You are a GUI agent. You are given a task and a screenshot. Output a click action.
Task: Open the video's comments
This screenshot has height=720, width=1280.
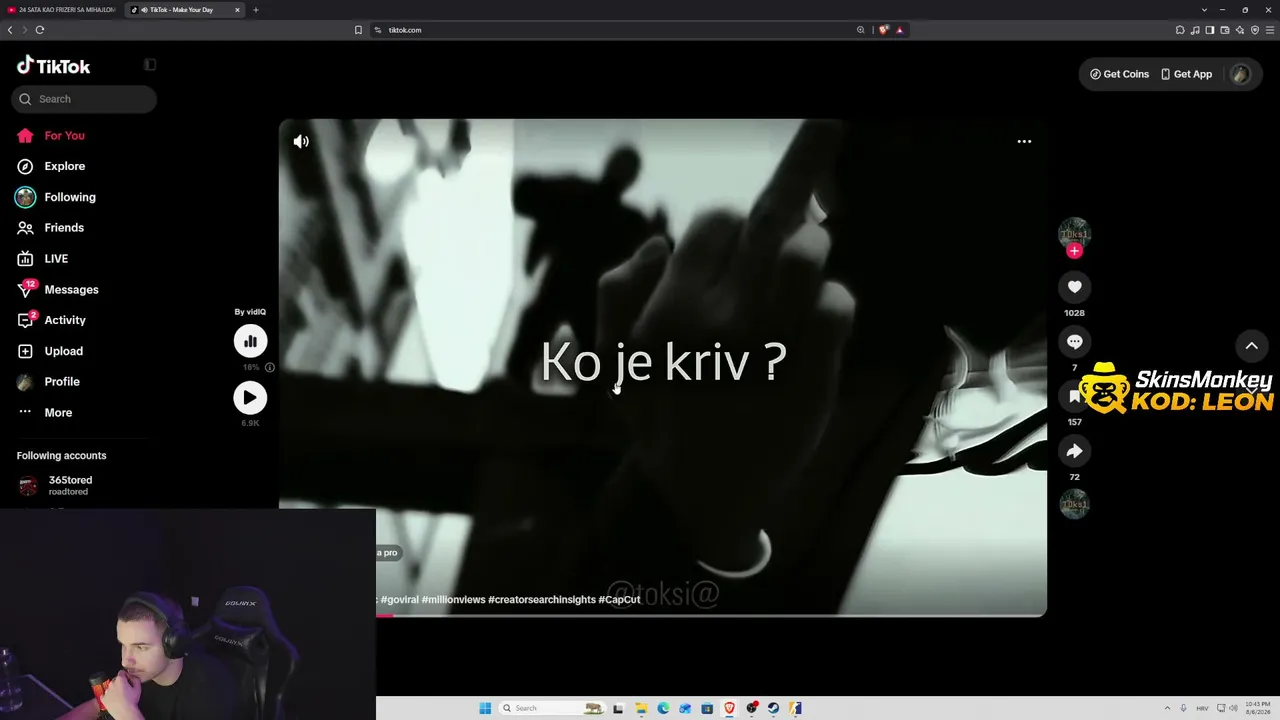(1075, 342)
